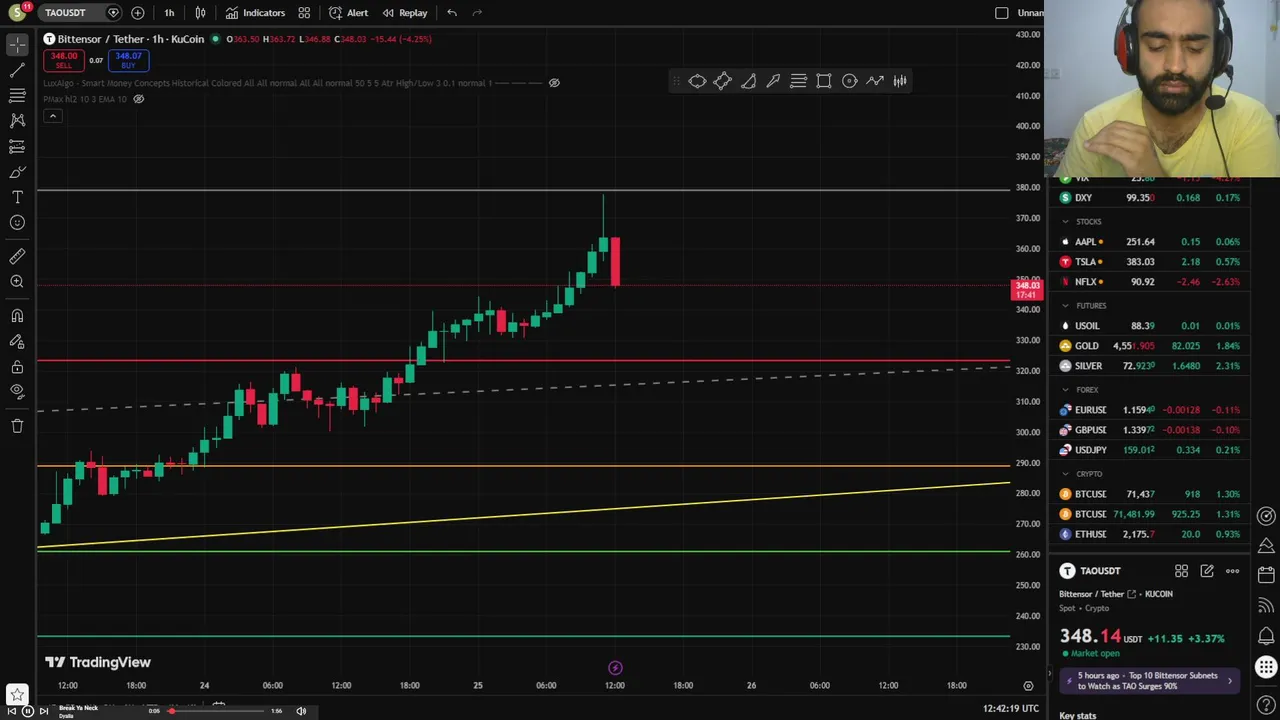Select ETHUSD in the watchlist
The height and width of the screenshot is (720, 1280).
click(x=1150, y=534)
